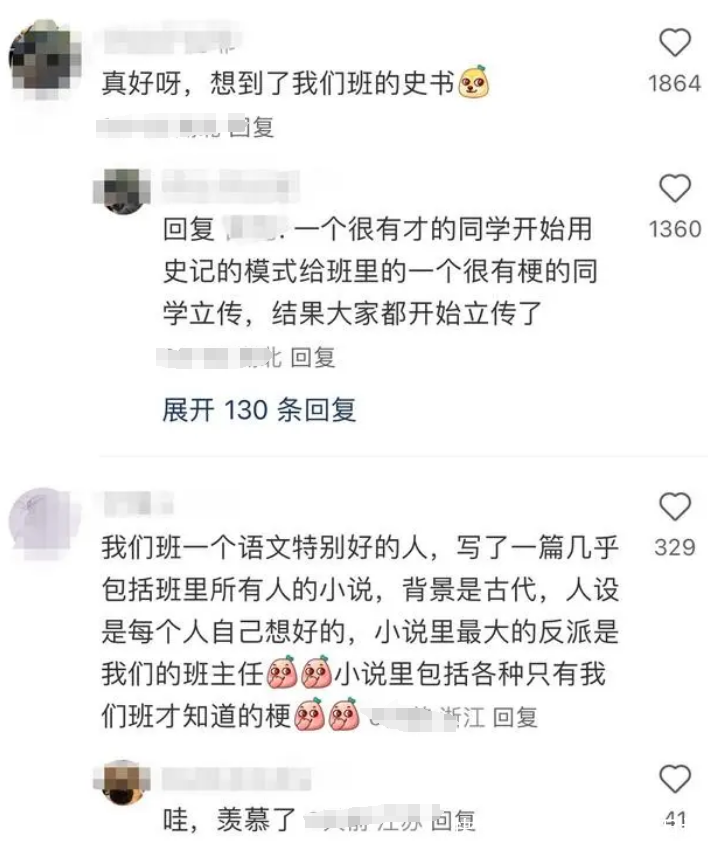
Task: Like the '哇，羡慕了' reply
Action: [675, 778]
